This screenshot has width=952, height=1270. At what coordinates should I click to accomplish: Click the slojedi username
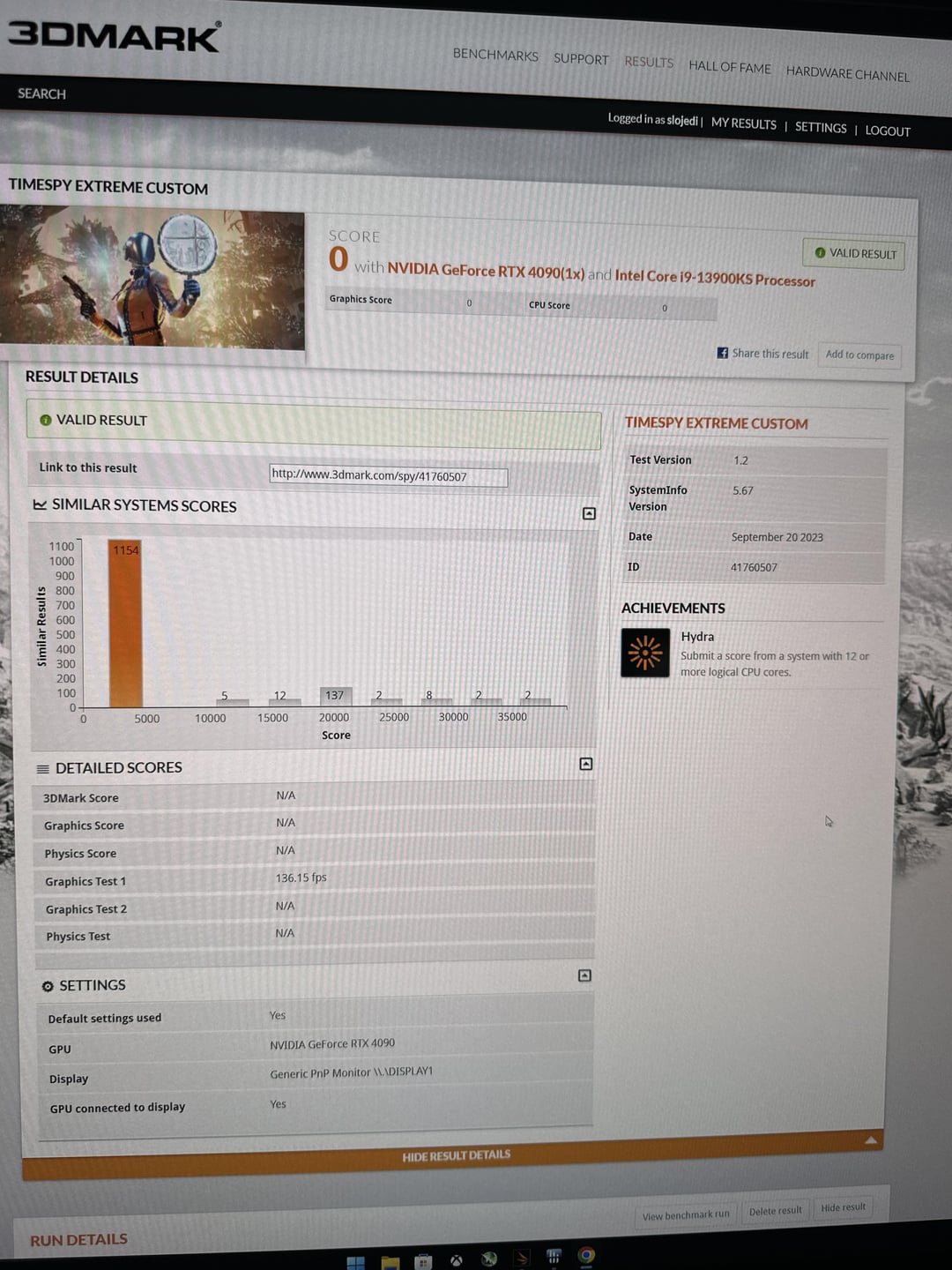click(x=682, y=120)
